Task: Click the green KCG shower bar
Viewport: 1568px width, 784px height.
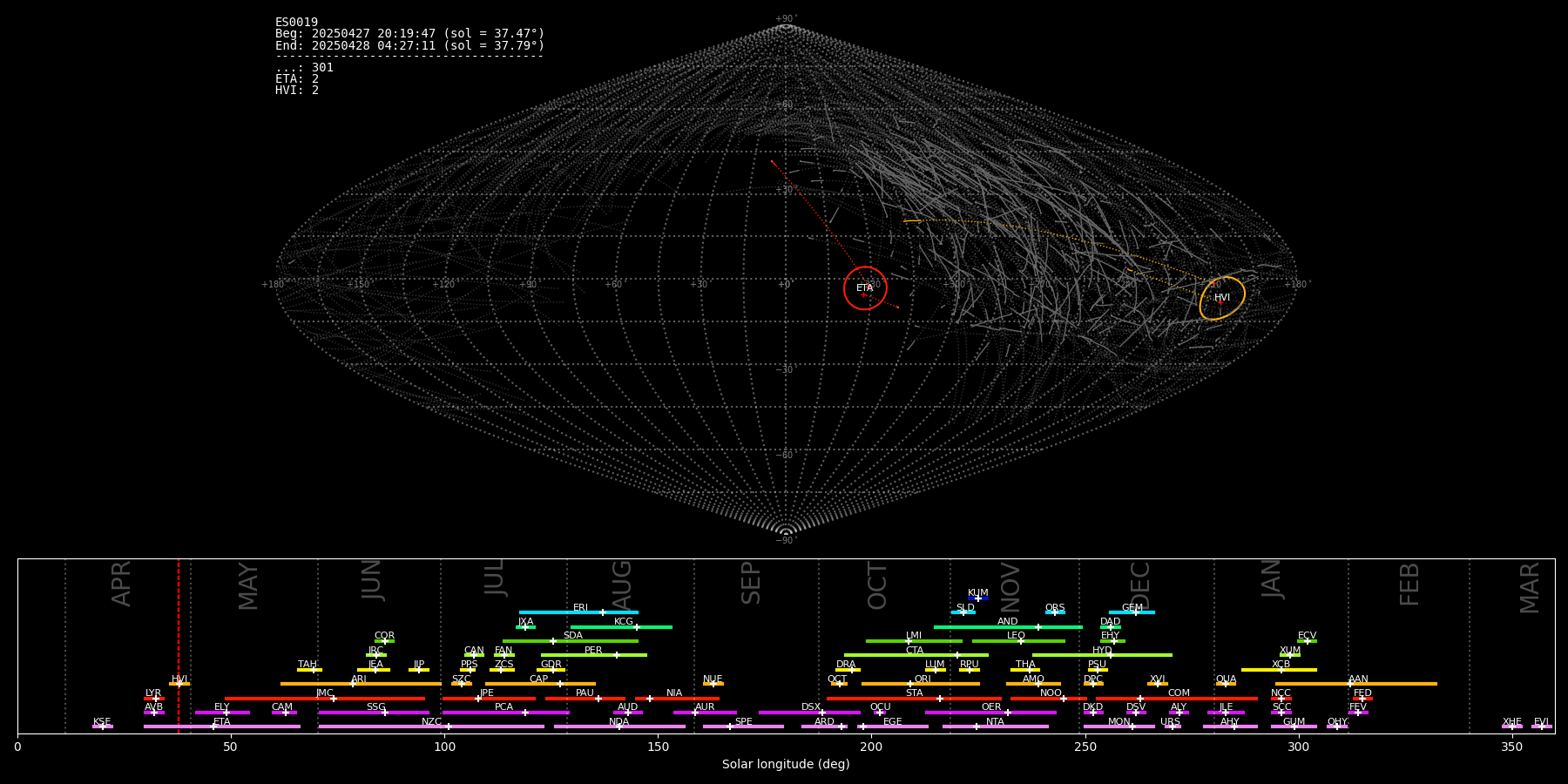Action: point(621,626)
